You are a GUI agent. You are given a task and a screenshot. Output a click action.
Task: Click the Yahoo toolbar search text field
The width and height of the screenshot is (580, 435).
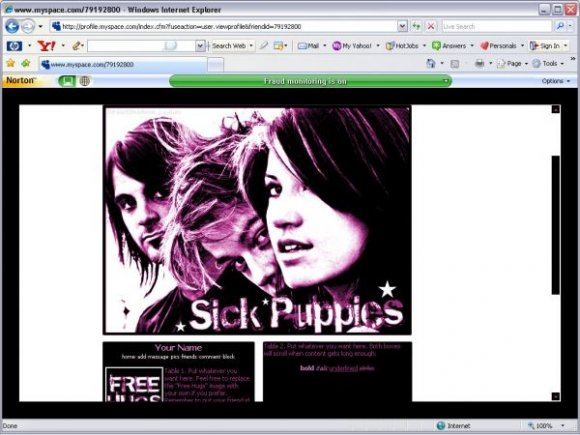(141, 46)
